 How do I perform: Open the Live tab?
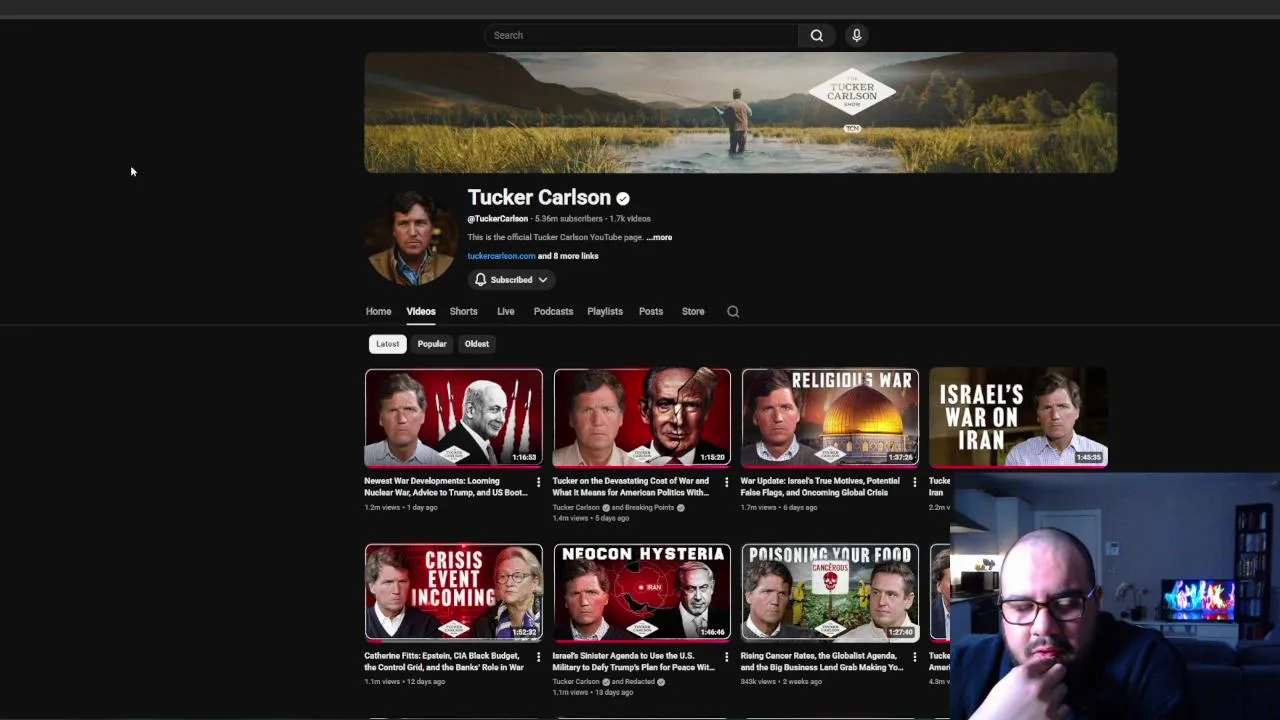(x=506, y=311)
